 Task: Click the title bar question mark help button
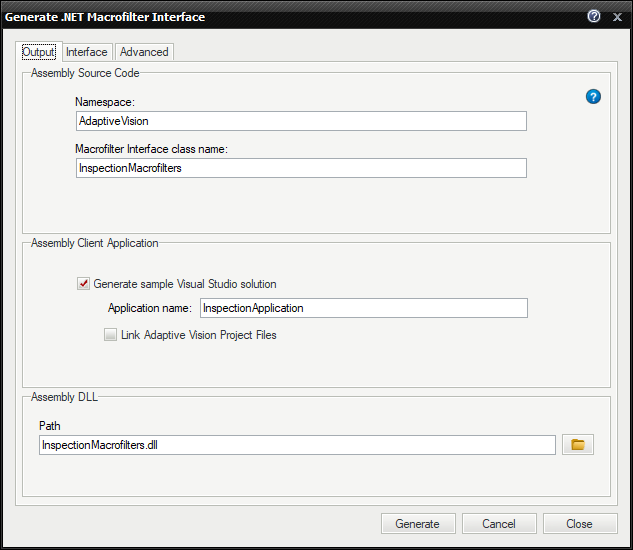(594, 16)
